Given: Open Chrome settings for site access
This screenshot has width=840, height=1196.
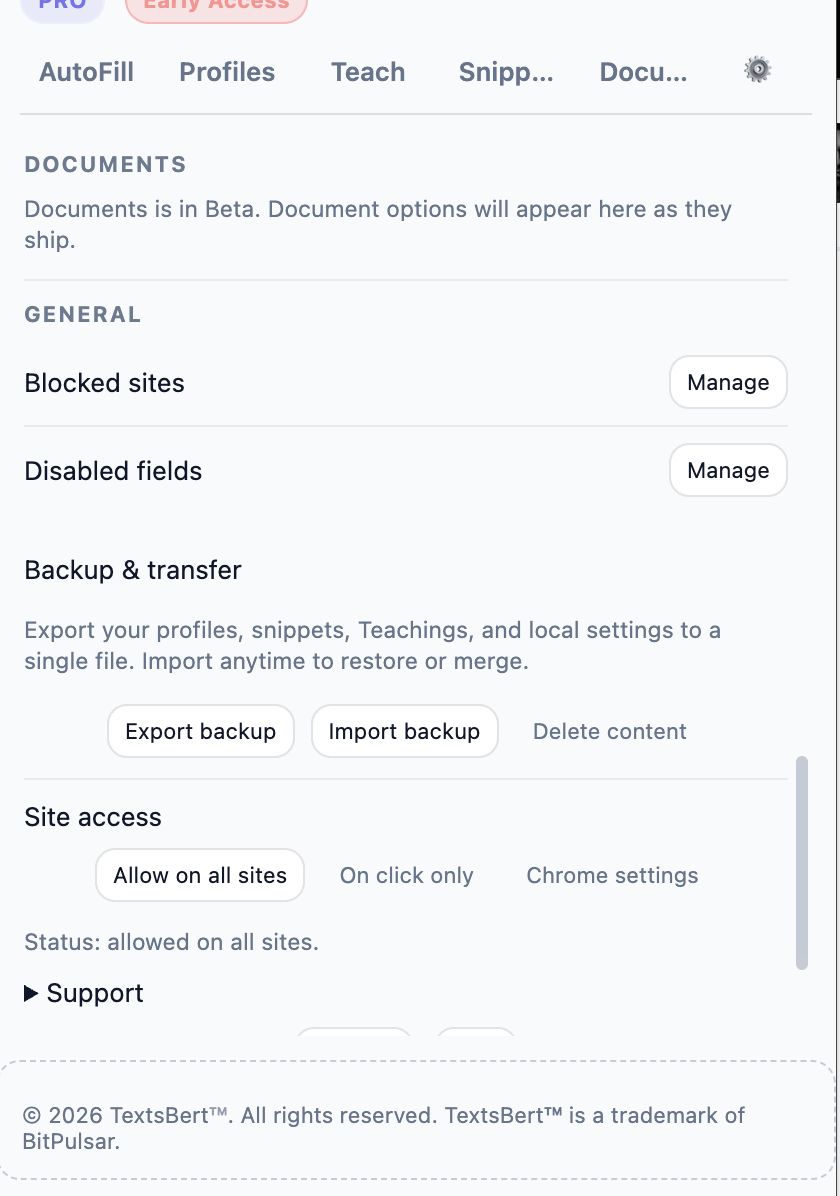Looking at the screenshot, I should coord(612,875).
